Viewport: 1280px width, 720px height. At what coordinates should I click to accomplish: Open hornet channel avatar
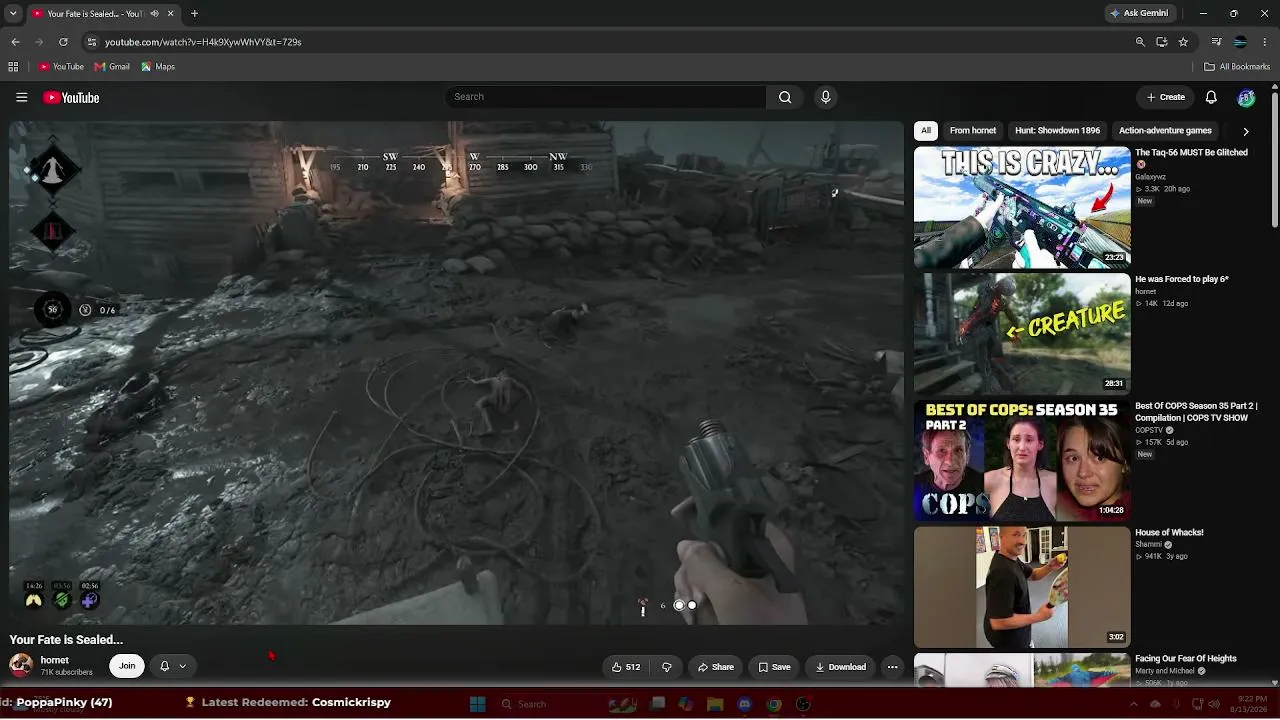pyautogui.click(x=21, y=665)
